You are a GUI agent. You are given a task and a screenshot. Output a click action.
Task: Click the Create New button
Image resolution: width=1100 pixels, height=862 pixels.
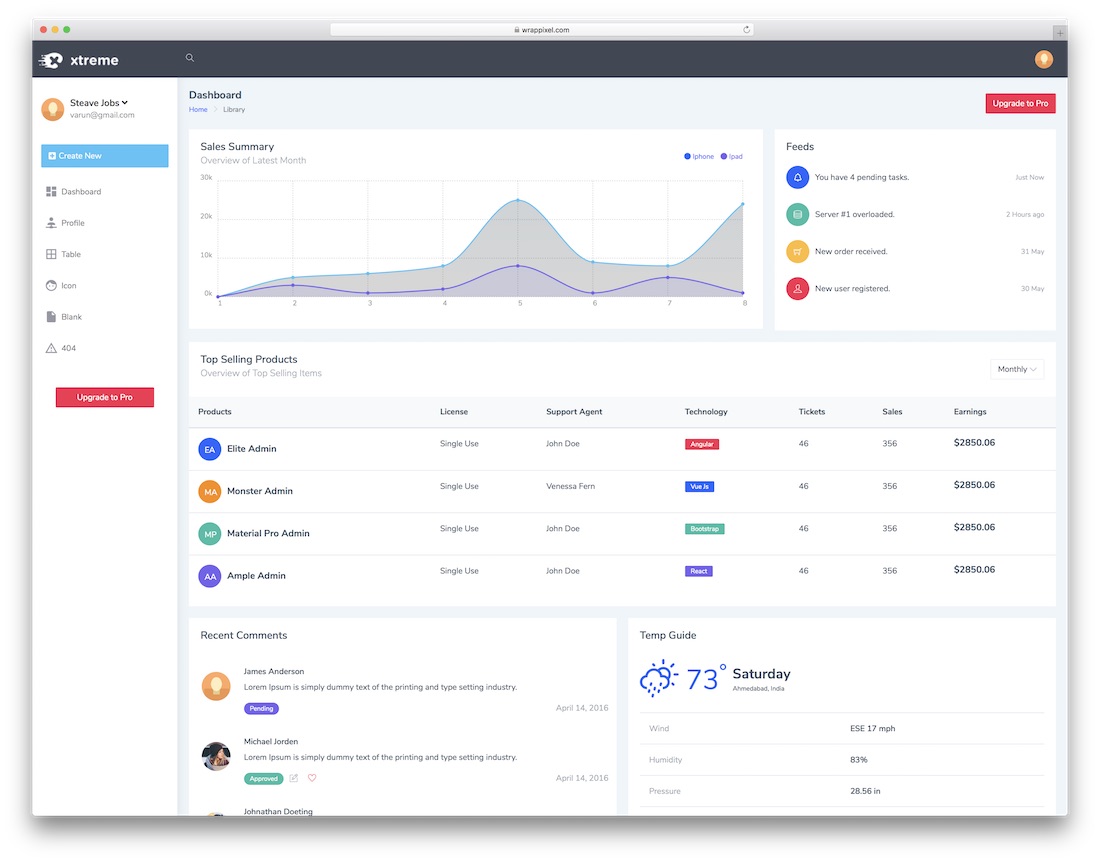tap(105, 156)
